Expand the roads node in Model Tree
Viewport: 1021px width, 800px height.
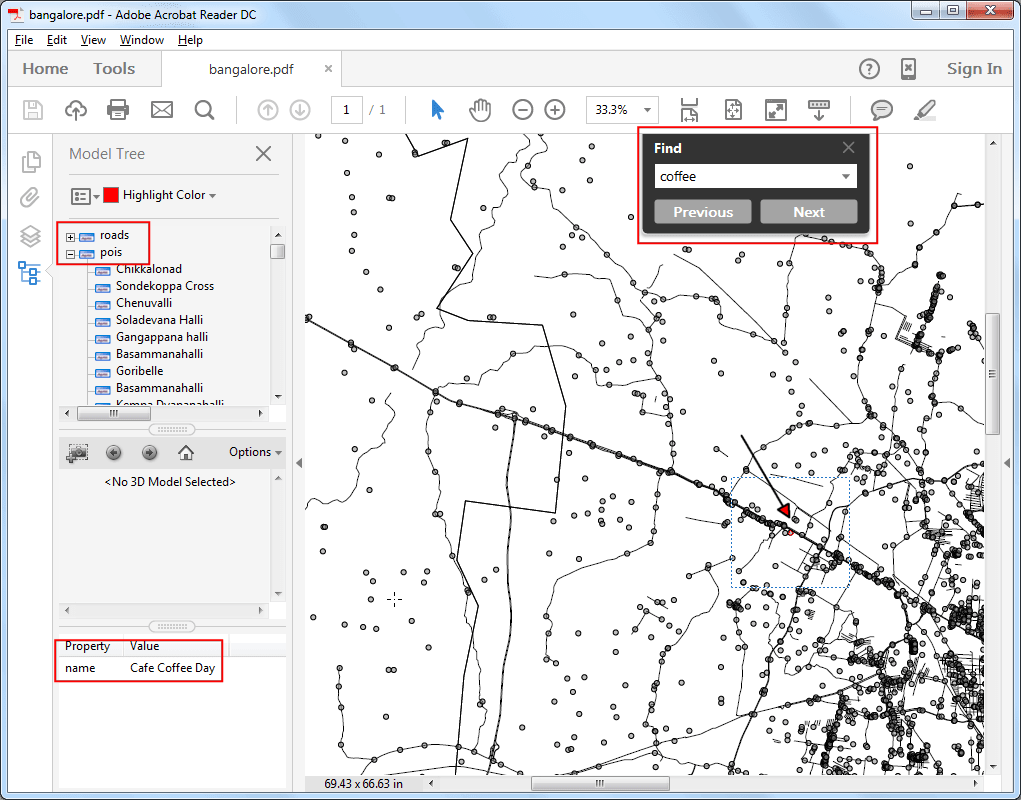point(69,236)
